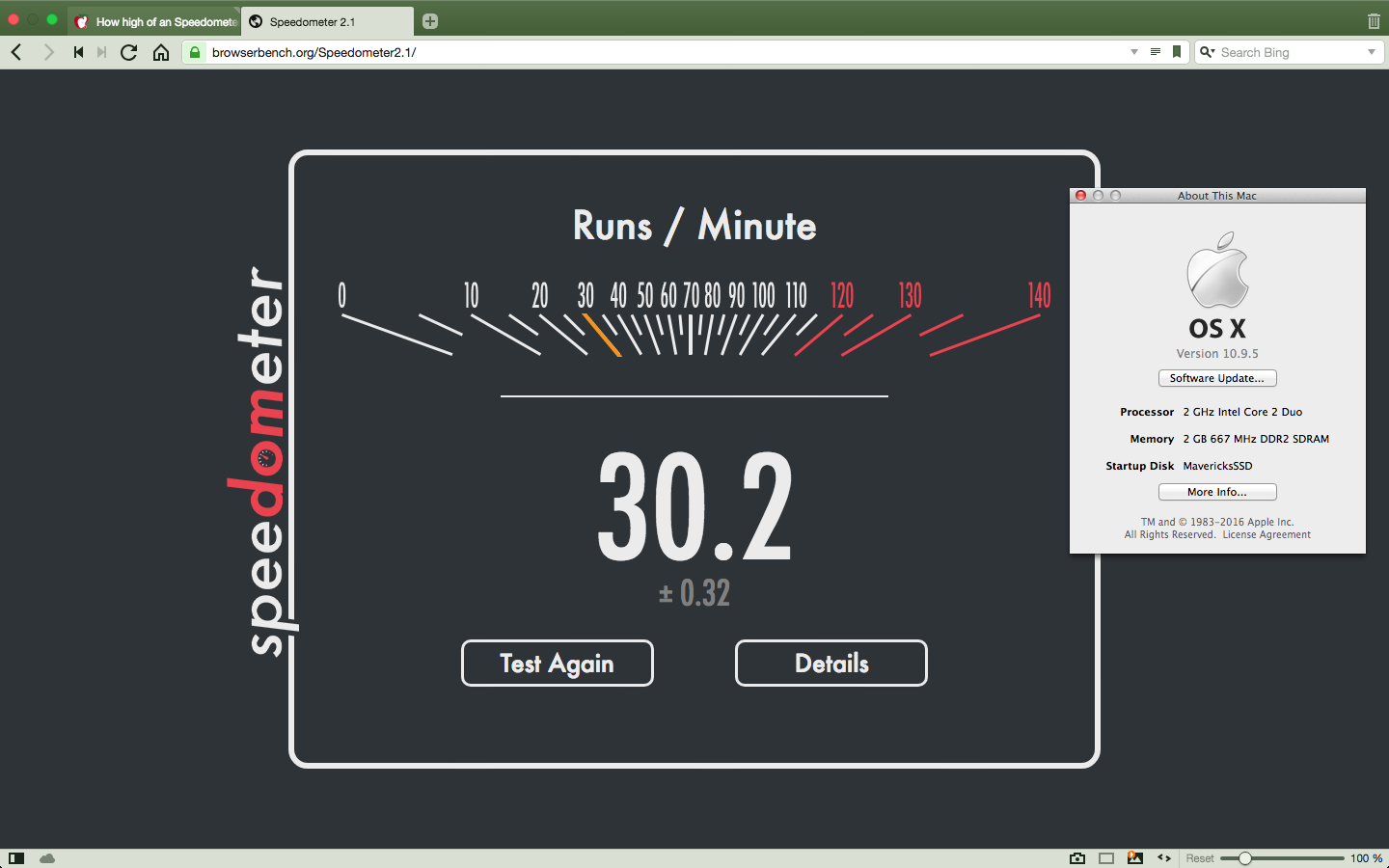Open page actions code brackets icon
Viewport: 1389px width, 868px height.
point(1164,858)
